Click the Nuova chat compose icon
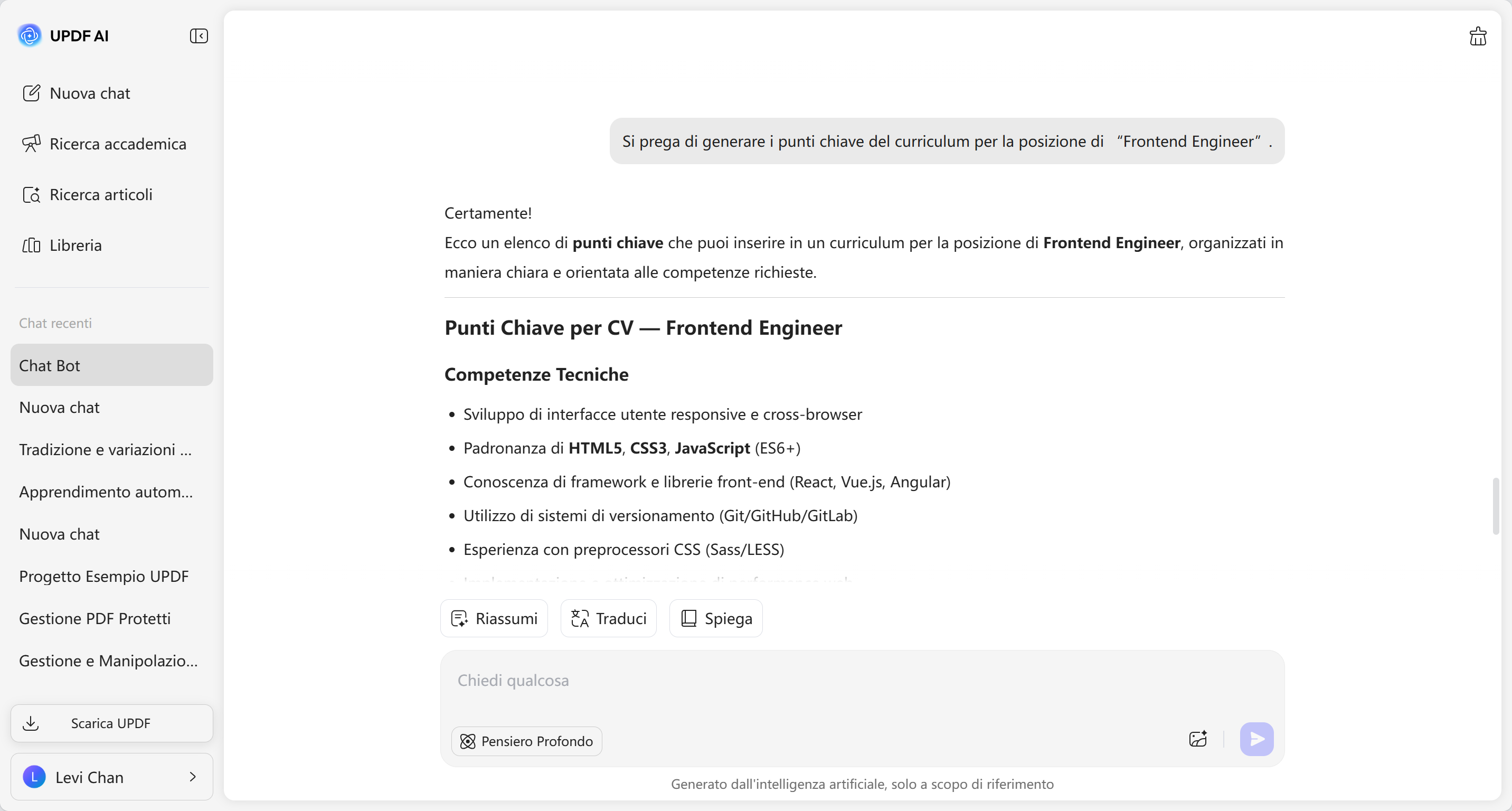The width and height of the screenshot is (1512, 811). point(31,93)
